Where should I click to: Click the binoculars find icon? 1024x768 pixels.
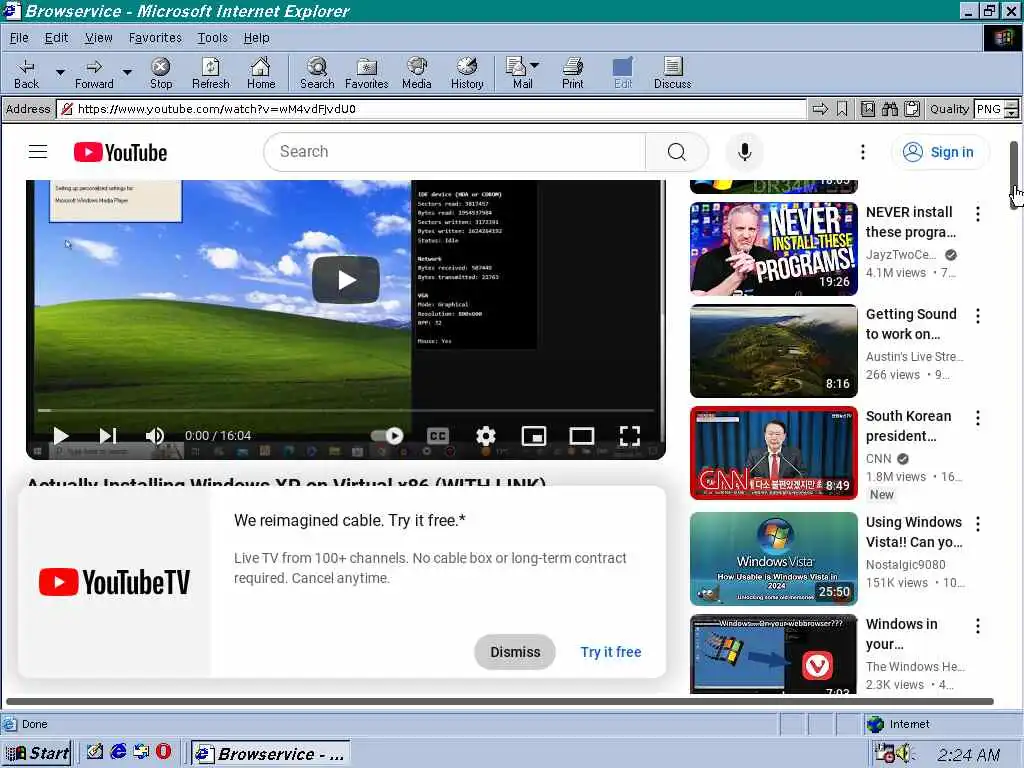coord(889,109)
